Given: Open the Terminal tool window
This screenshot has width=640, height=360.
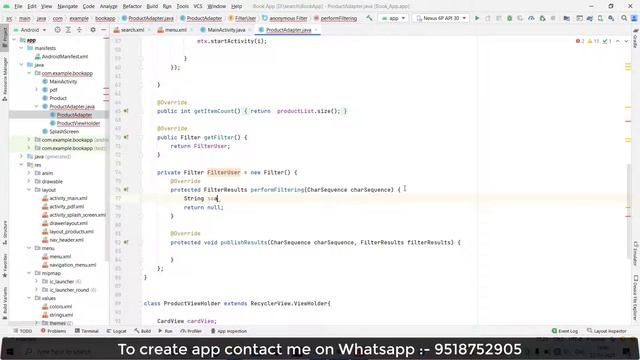Looking at the screenshot, I should click(x=87, y=331).
